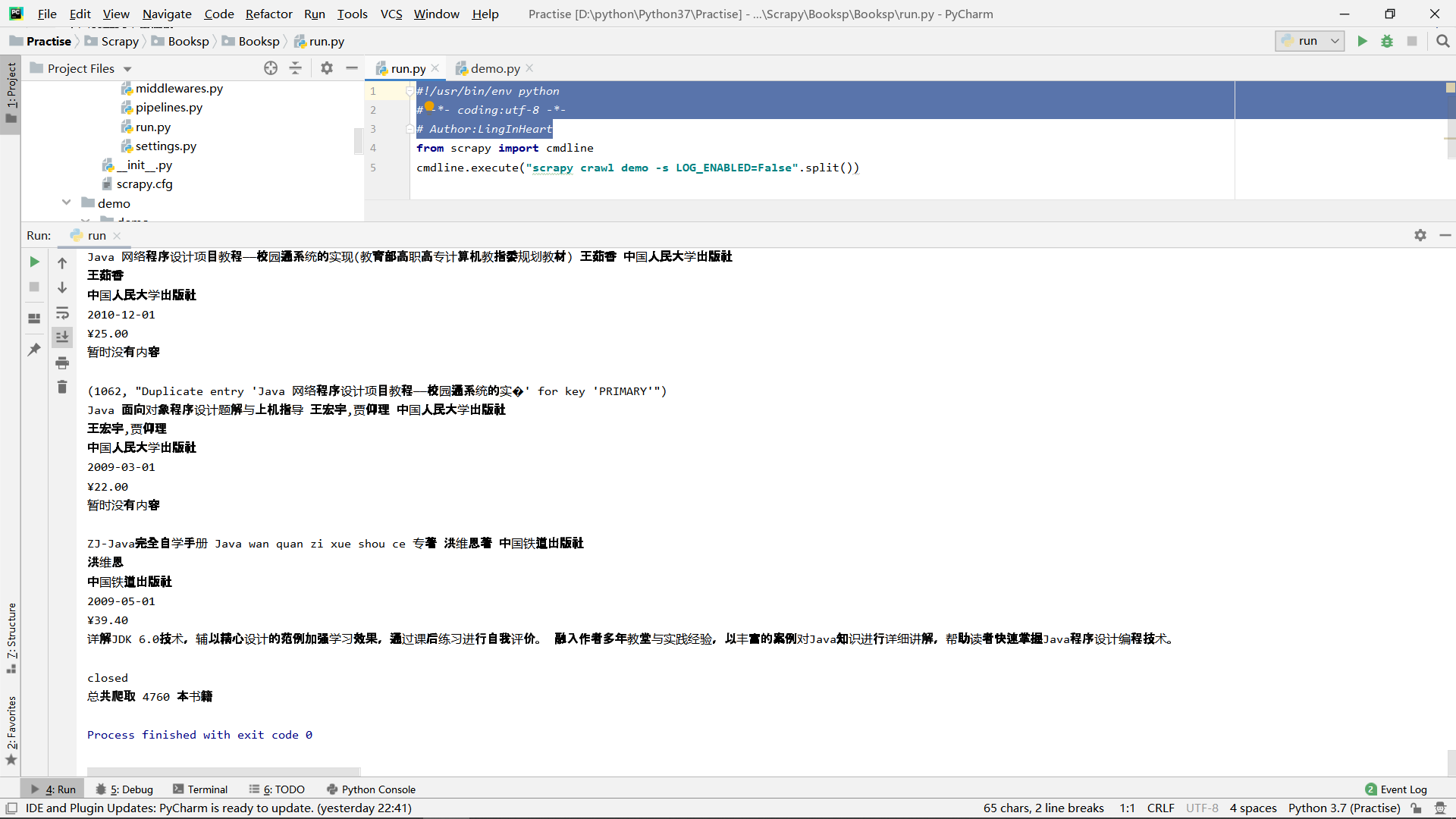Click line 5 in the editor gutter

click(x=373, y=168)
